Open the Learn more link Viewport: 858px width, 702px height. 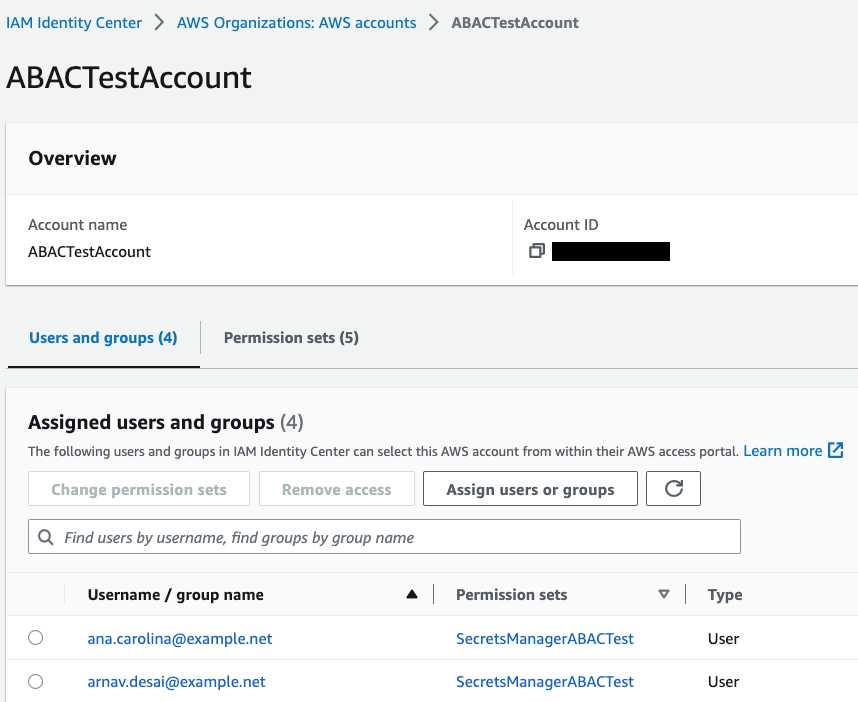[x=785, y=450]
